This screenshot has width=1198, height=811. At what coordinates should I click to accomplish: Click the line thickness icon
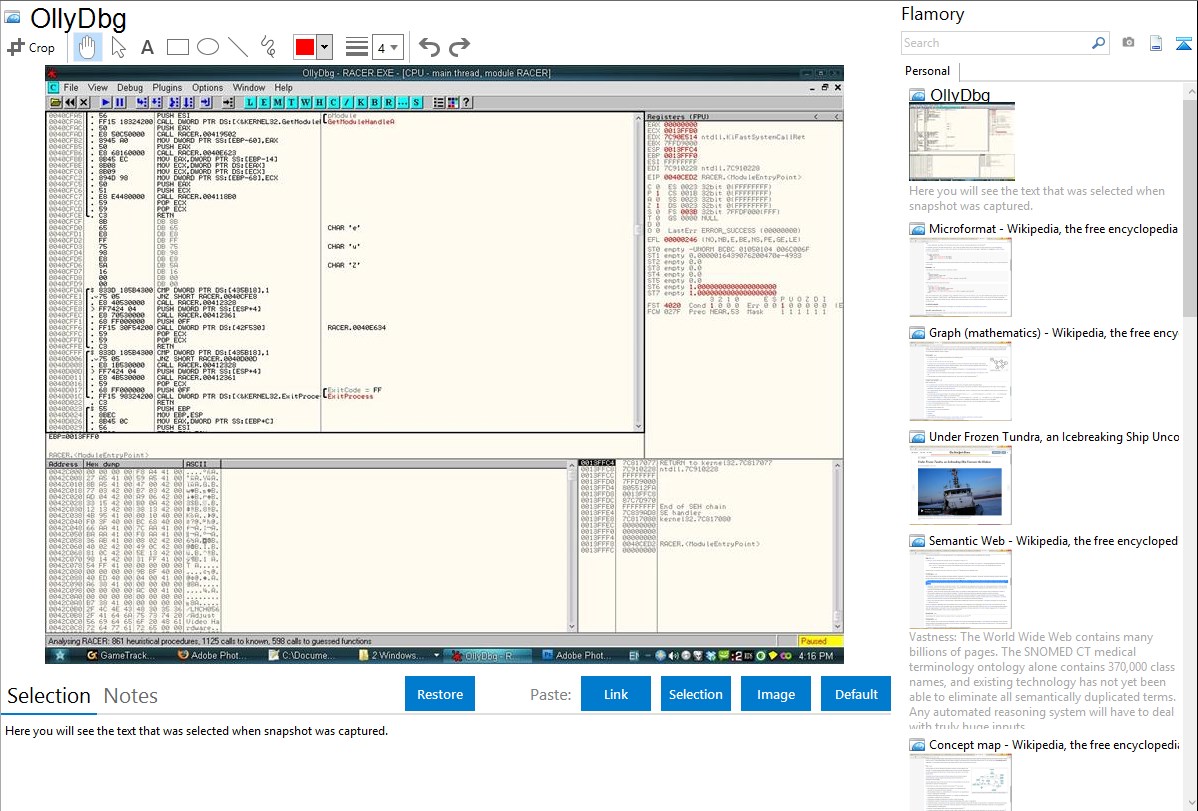pos(357,47)
